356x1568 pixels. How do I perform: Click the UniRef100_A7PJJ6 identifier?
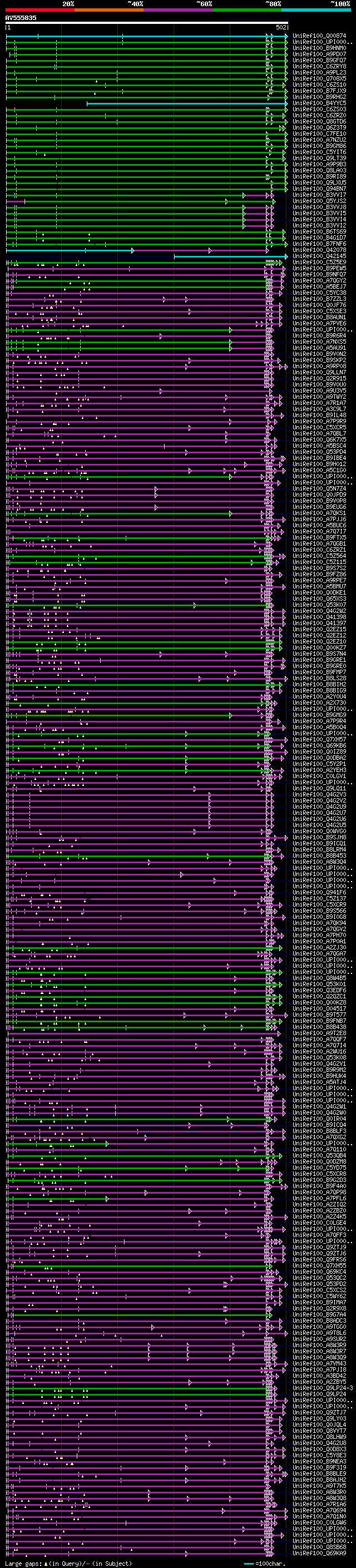[319, 519]
